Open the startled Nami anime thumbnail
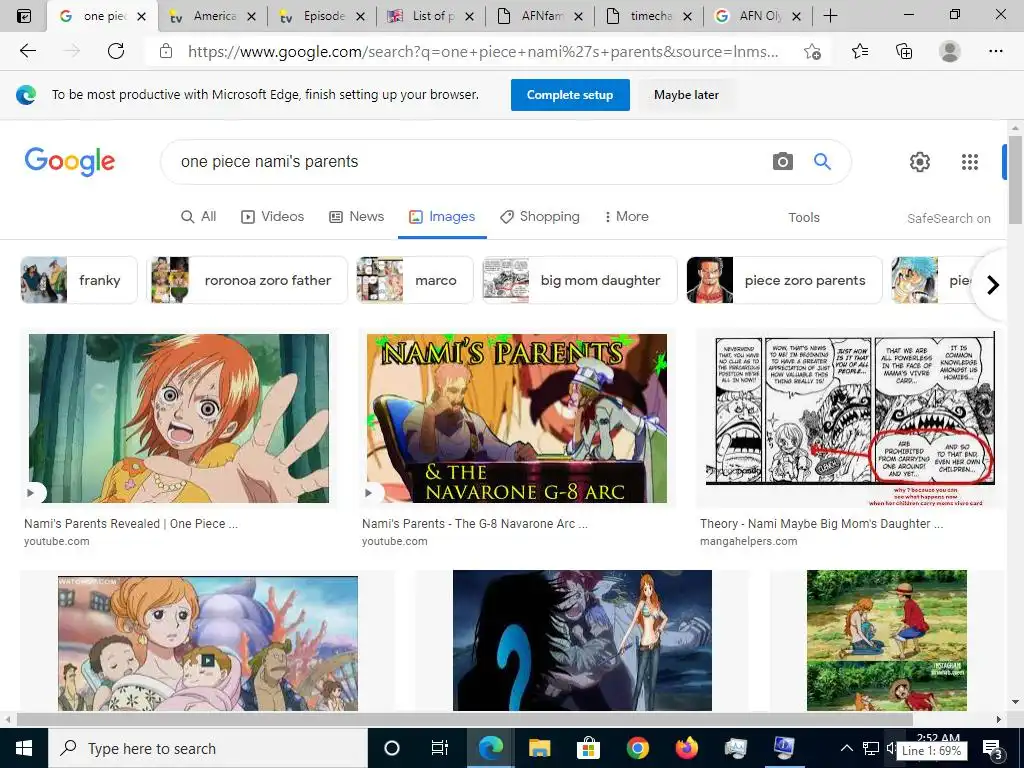Image resolution: width=1024 pixels, height=768 pixels. (x=179, y=419)
